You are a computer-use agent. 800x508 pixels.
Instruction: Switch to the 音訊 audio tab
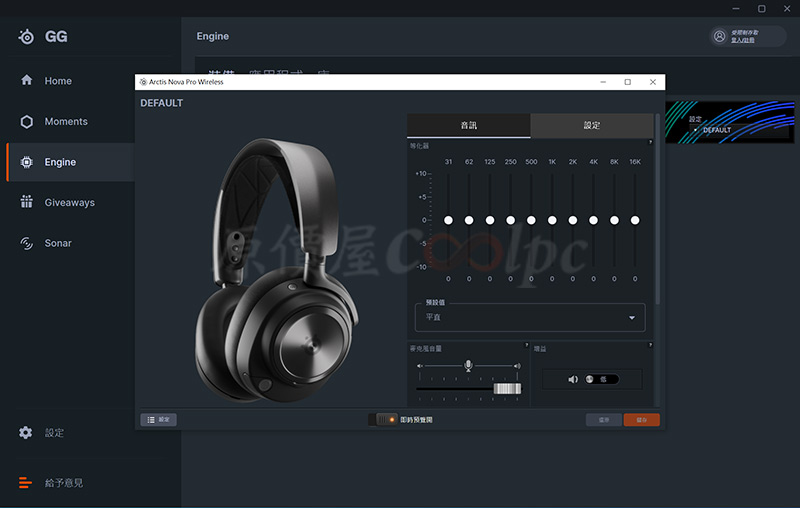coord(468,125)
